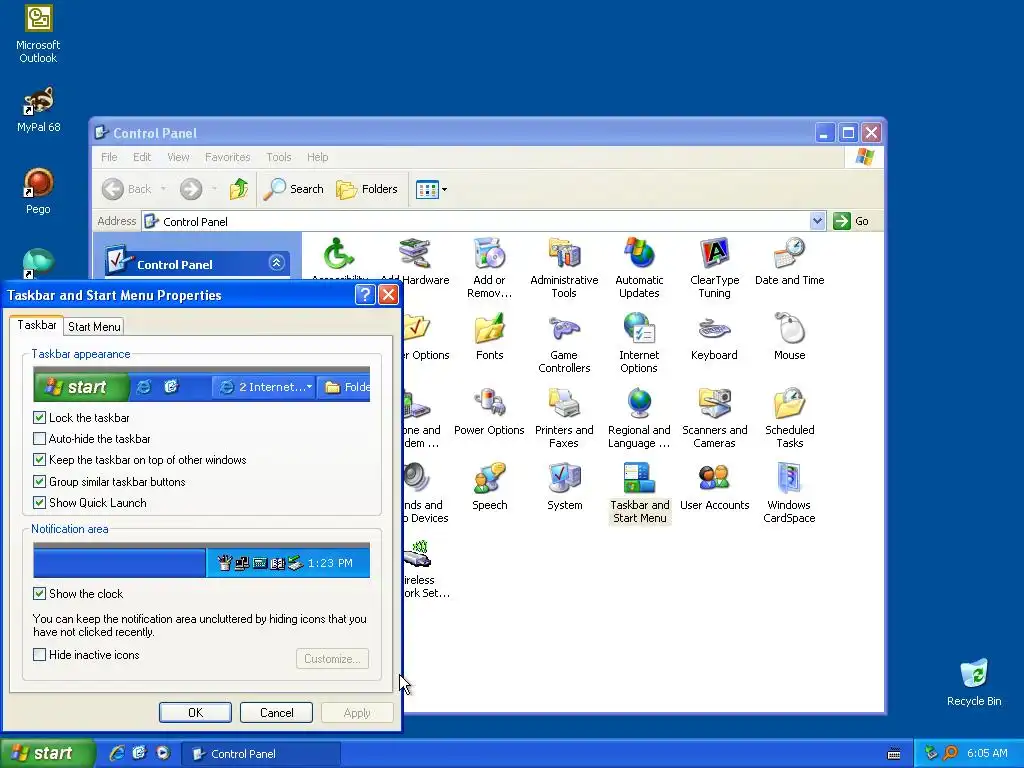
Task: Uncheck Lock the taskbar
Action: (x=39, y=417)
